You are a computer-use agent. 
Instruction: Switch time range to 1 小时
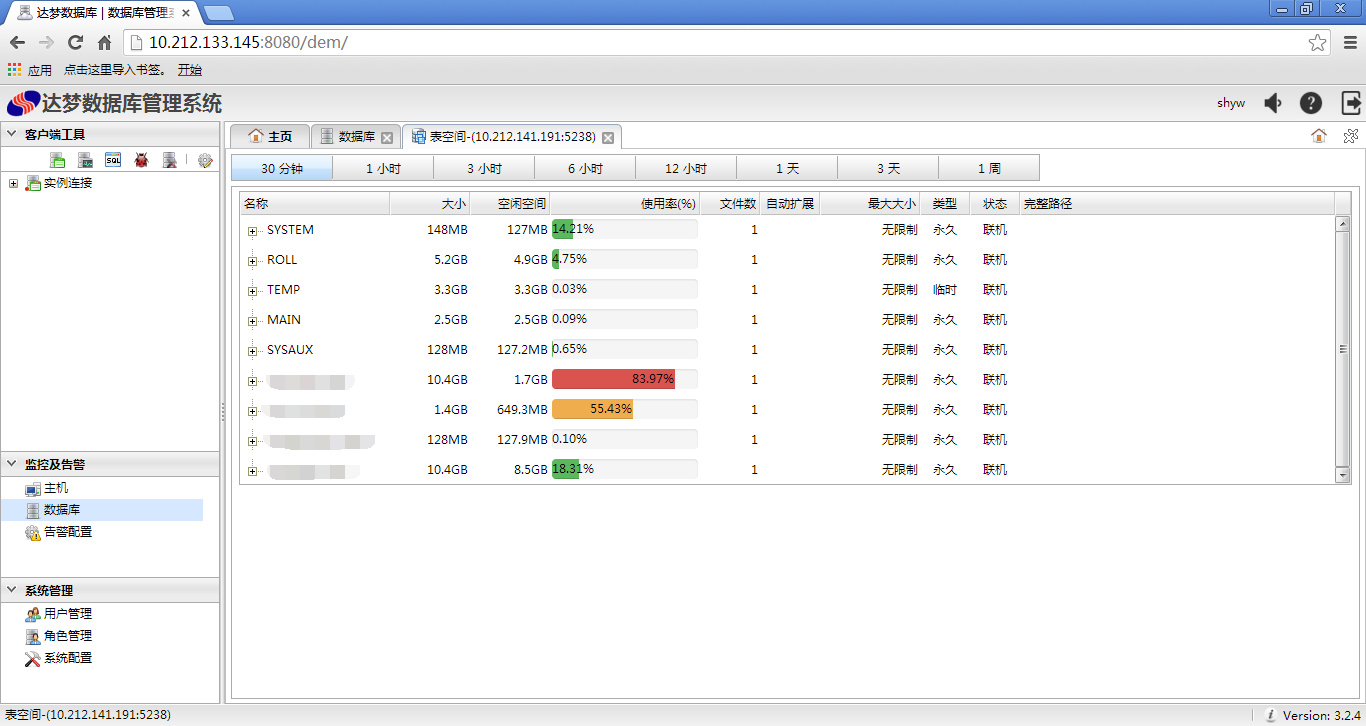[x=383, y=168]
